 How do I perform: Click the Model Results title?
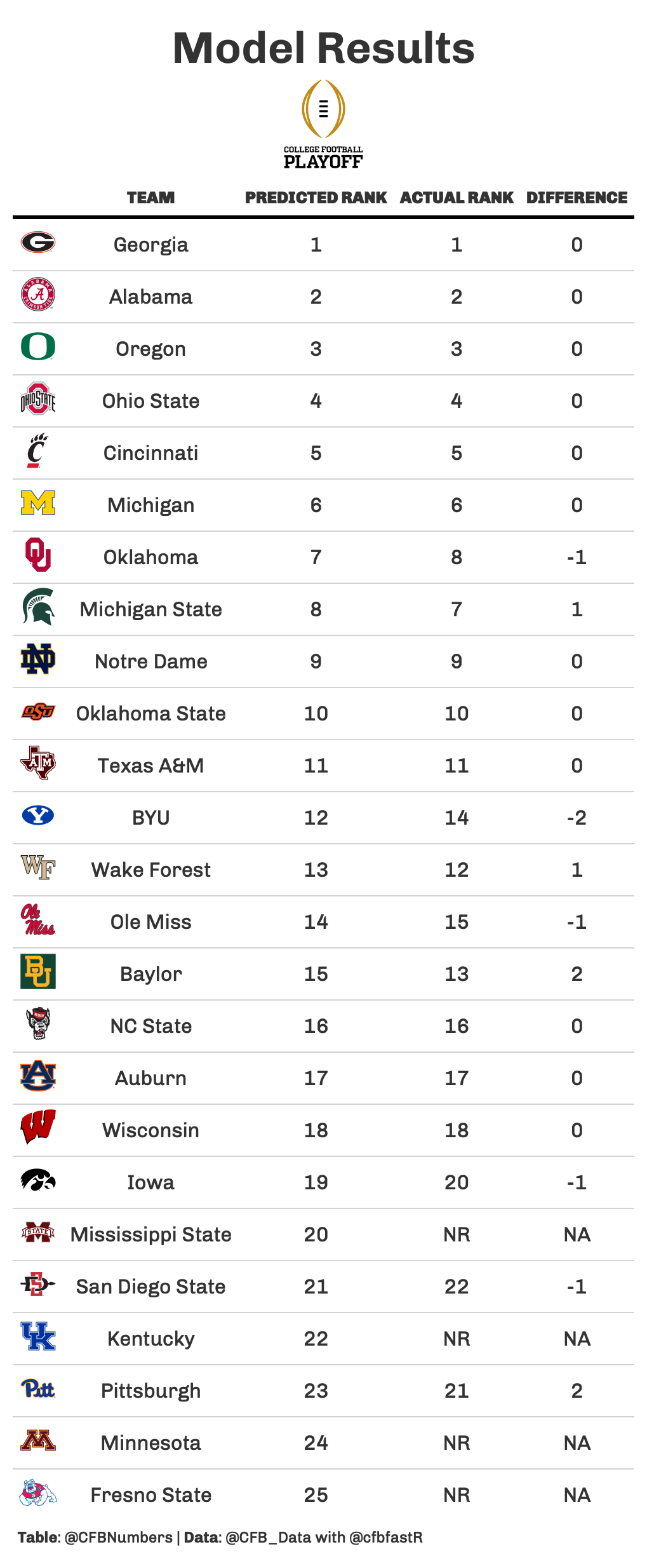(x=324, y=48)
